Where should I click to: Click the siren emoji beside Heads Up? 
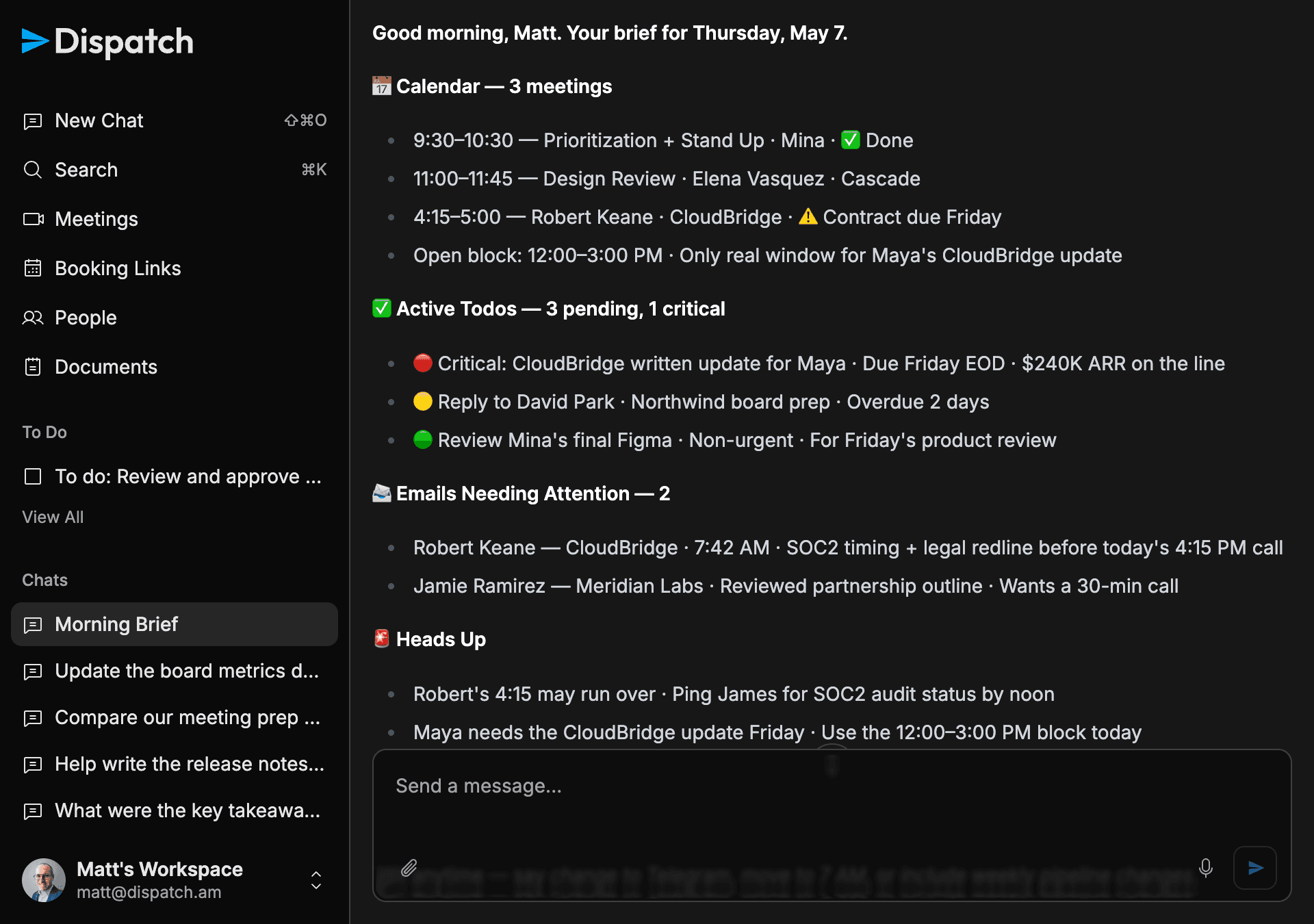(x=382, y=639)
